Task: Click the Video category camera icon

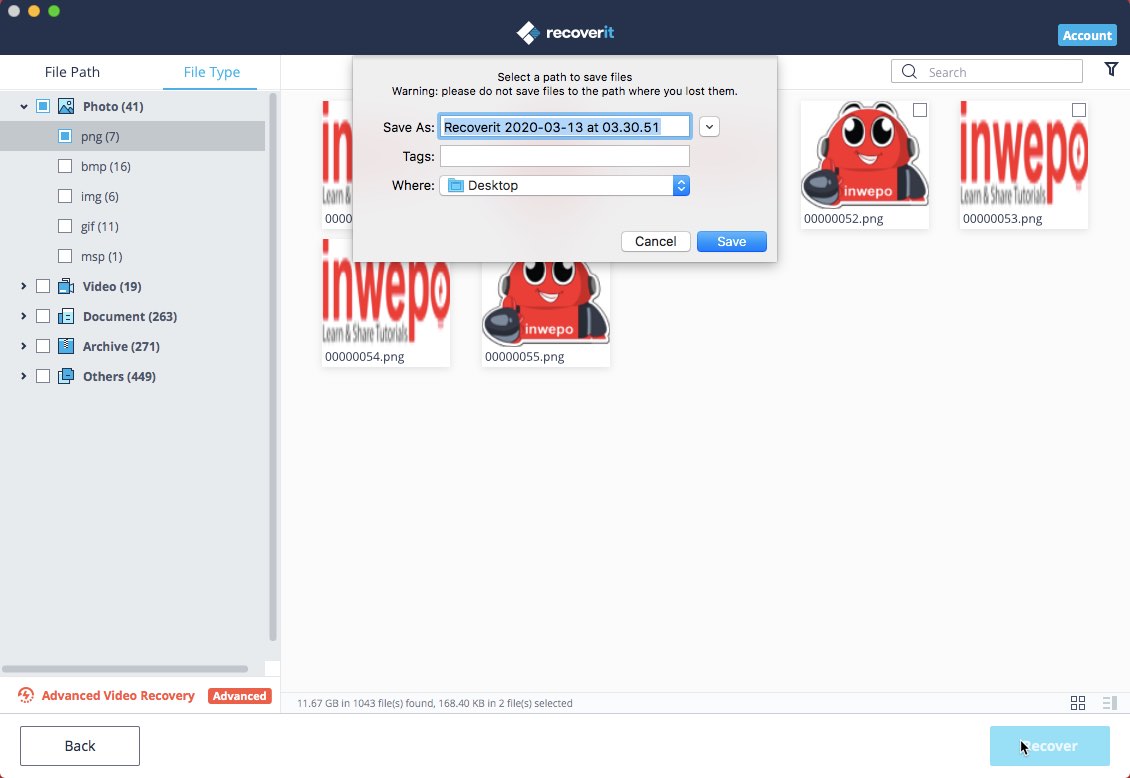Action: tap(66, 287)
